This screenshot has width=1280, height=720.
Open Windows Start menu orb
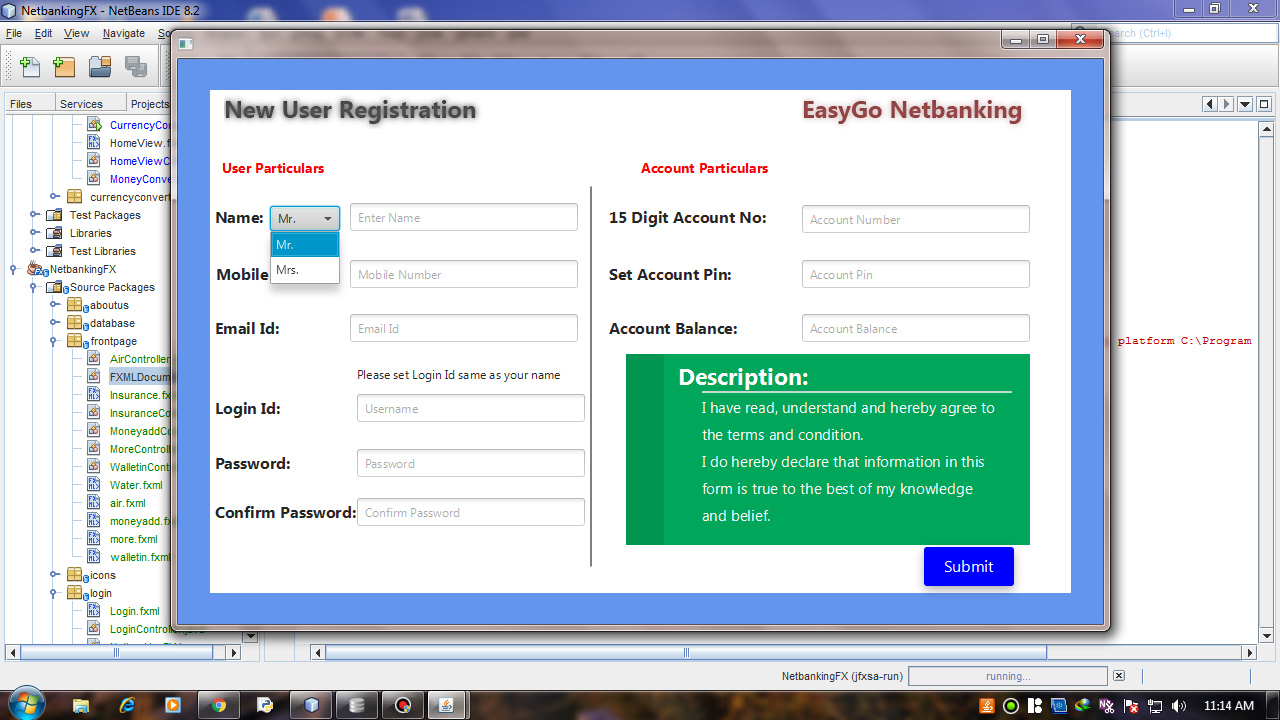point(25,704)
